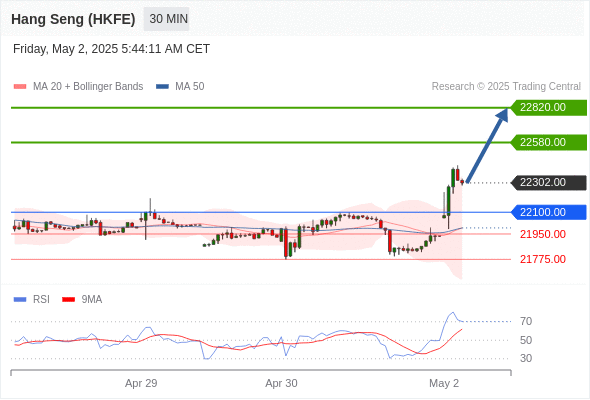Click the 22580.00 green resistance label
The width and height of the screenshot is (590, 400).
tap(549, 143)
